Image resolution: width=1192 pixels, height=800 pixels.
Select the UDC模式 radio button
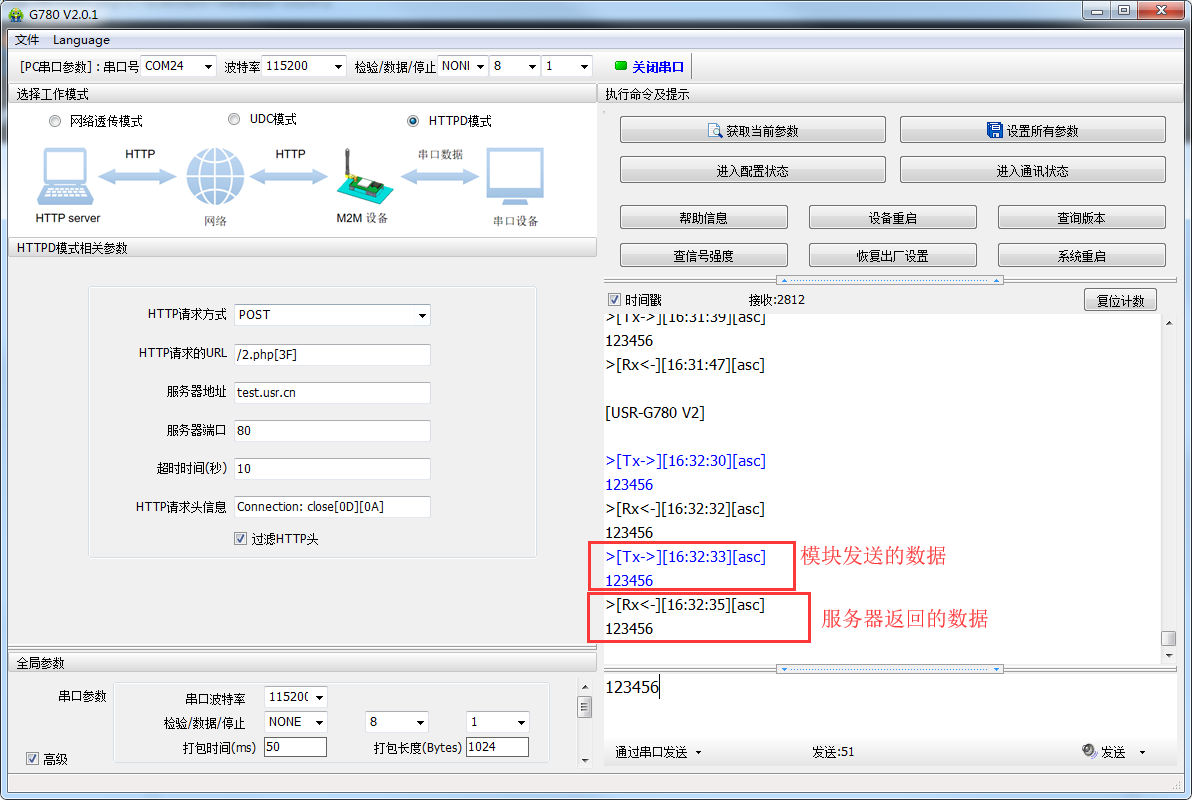point(234,119)
